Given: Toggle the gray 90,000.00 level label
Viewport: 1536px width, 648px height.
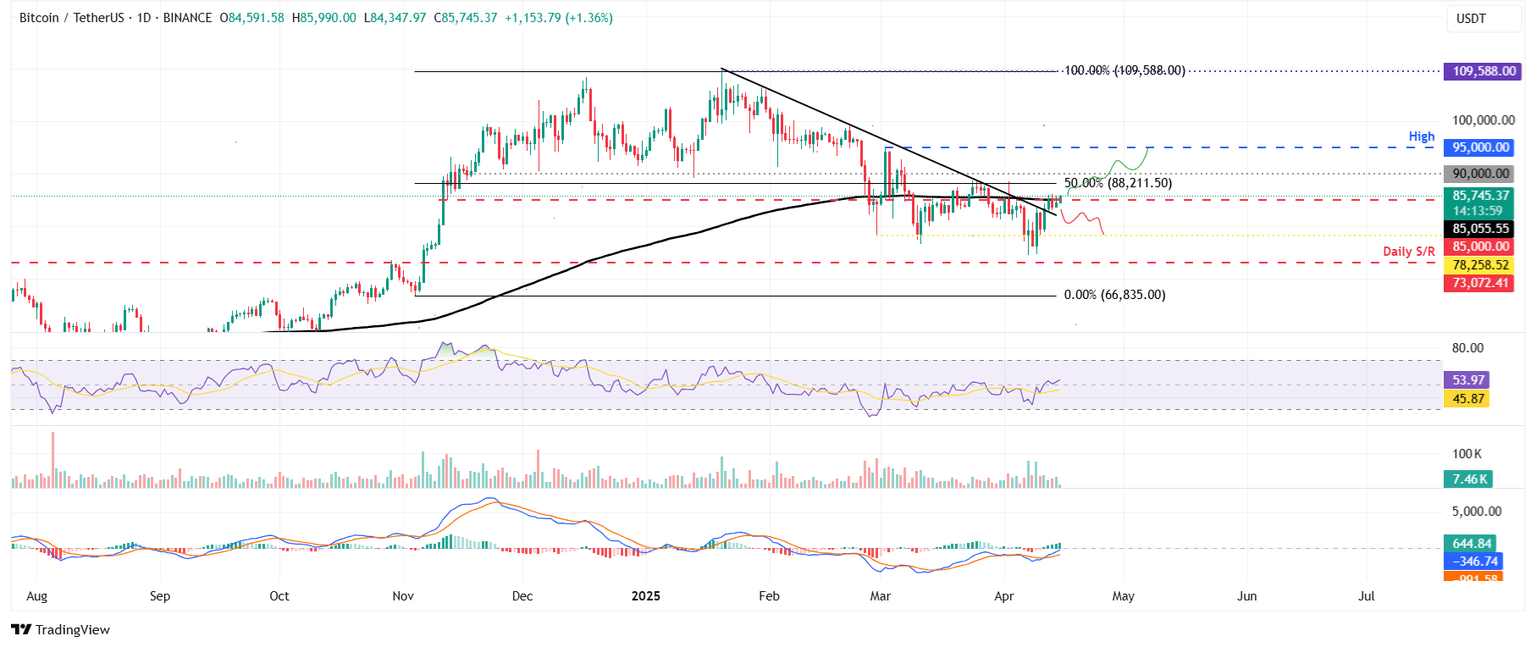Looking at the screenshot, I should tap(1480, 172).
